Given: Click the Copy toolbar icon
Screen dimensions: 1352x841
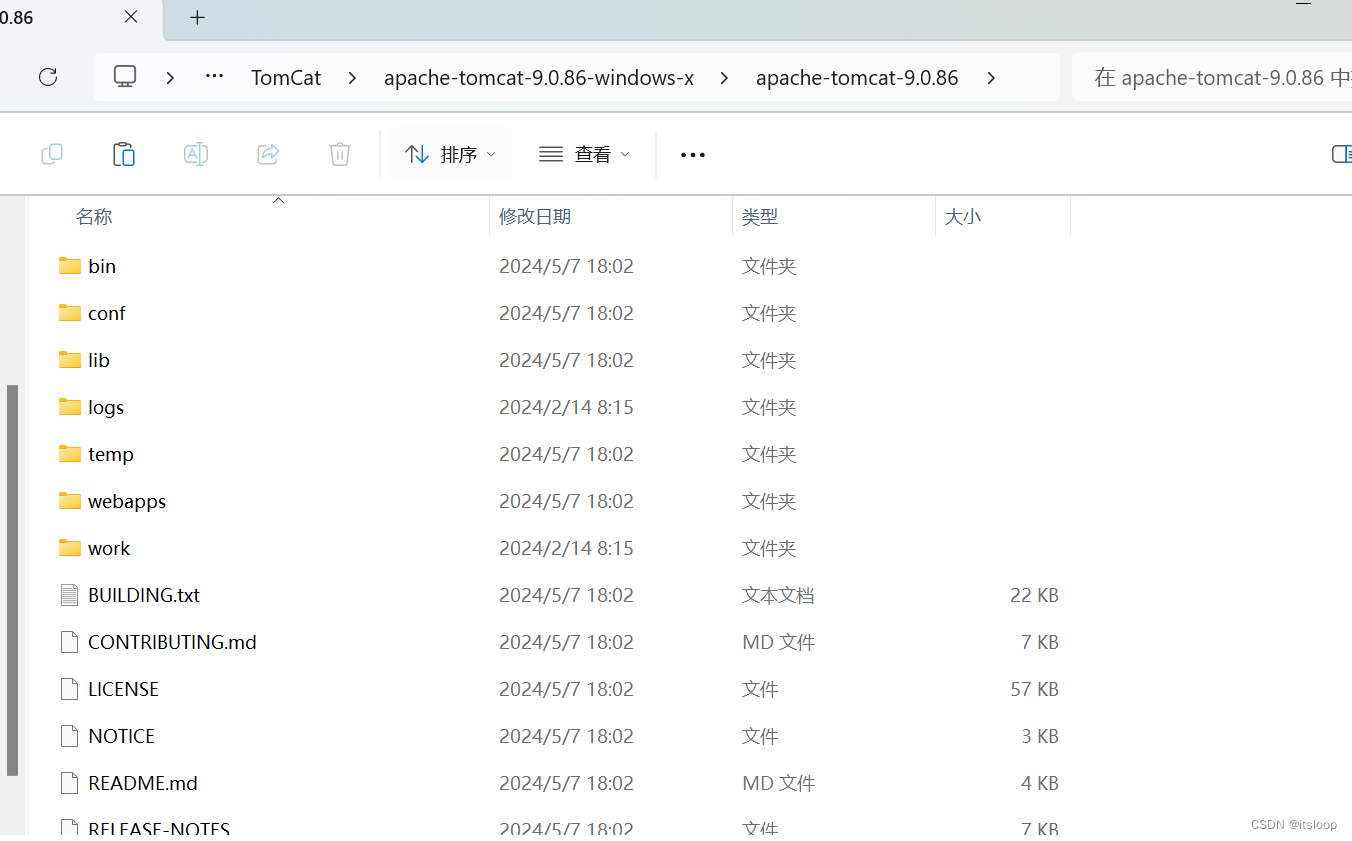Looking at the screenshot, I should click(x=52, y=154).
